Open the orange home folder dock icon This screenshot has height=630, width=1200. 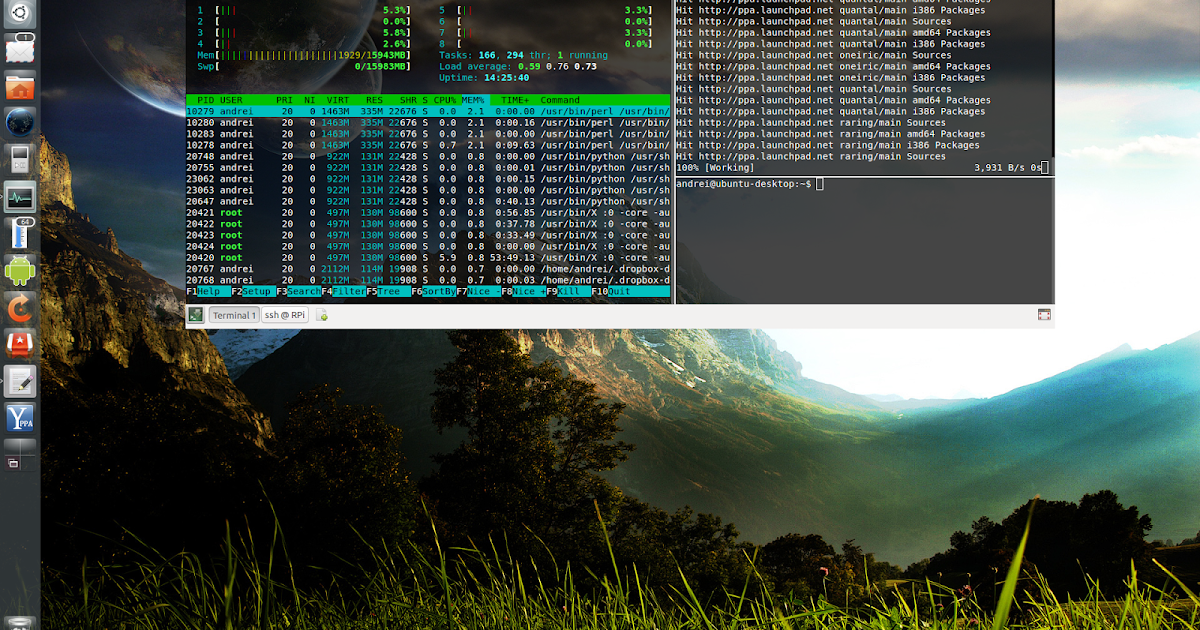coord(19,85)
